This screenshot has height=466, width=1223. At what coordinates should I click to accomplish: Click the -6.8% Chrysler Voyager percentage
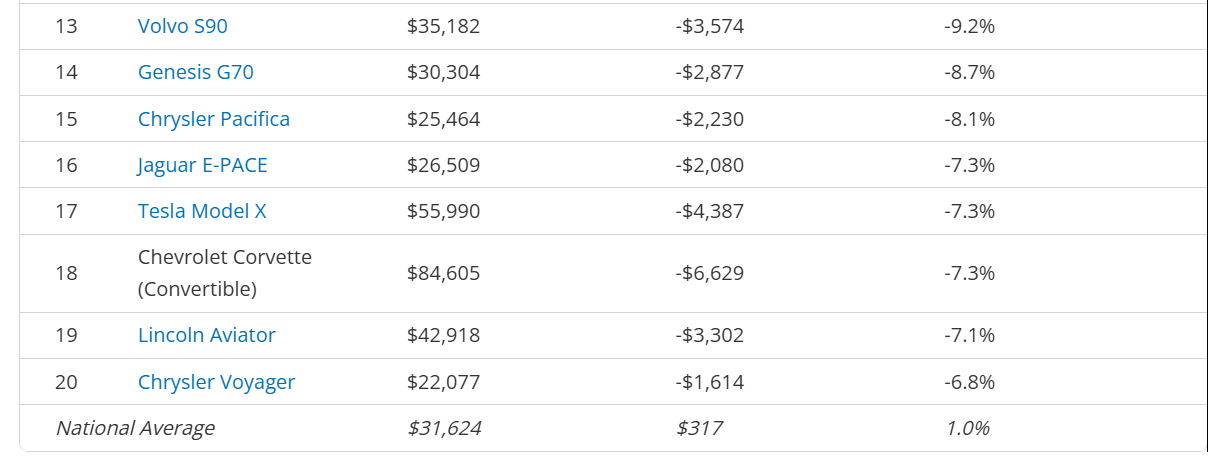(x=969, y=382)
